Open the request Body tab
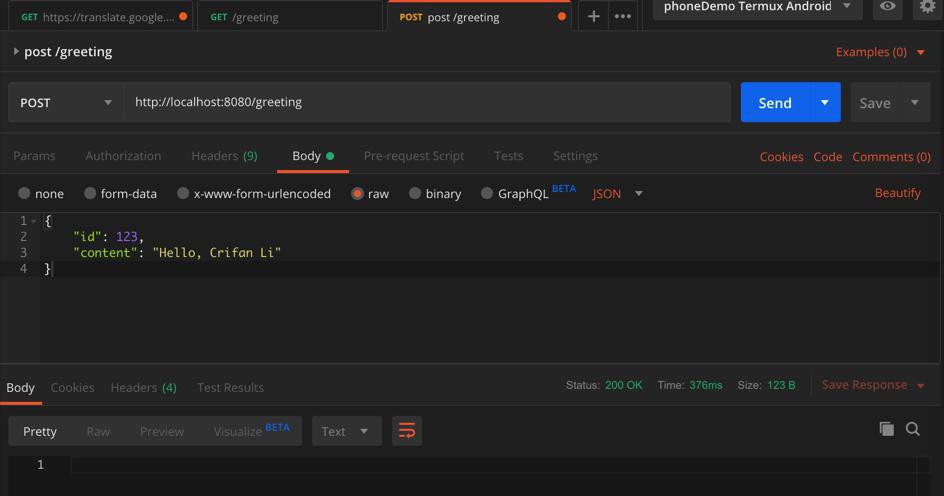Screen dimensions: 944x496 [312, 156]
